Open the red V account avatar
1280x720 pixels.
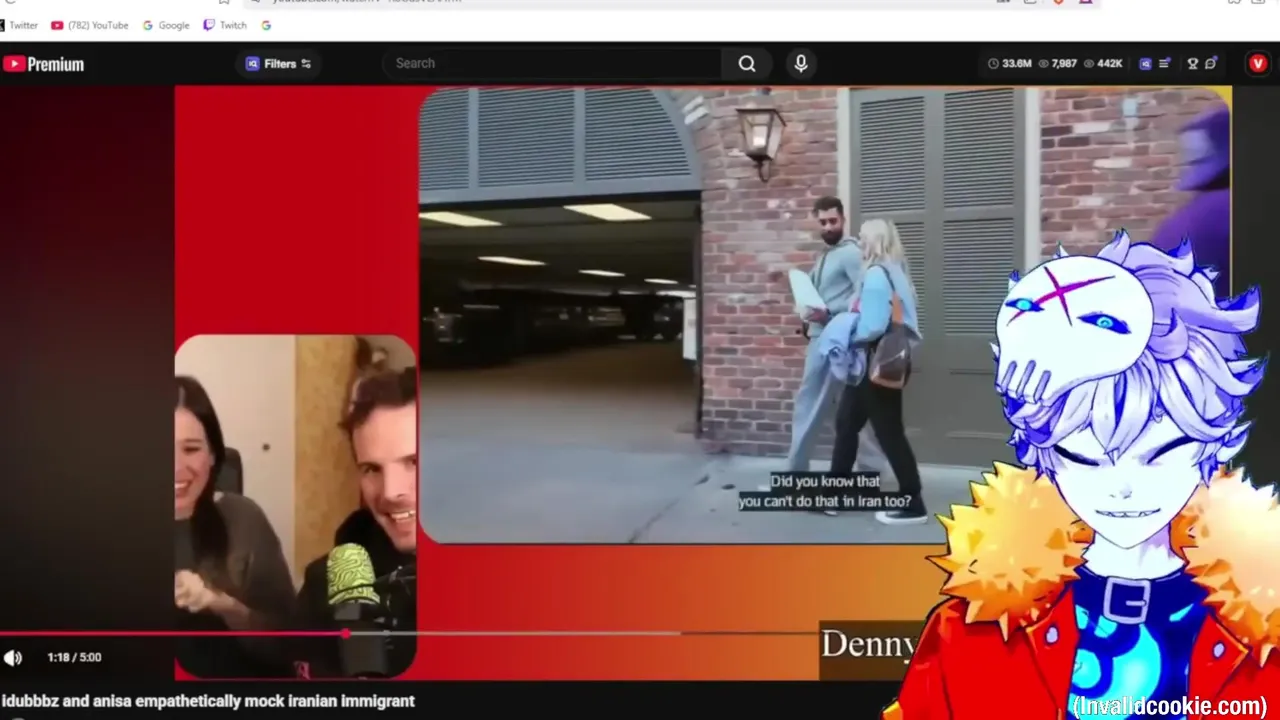click(x=1258, y=64)
